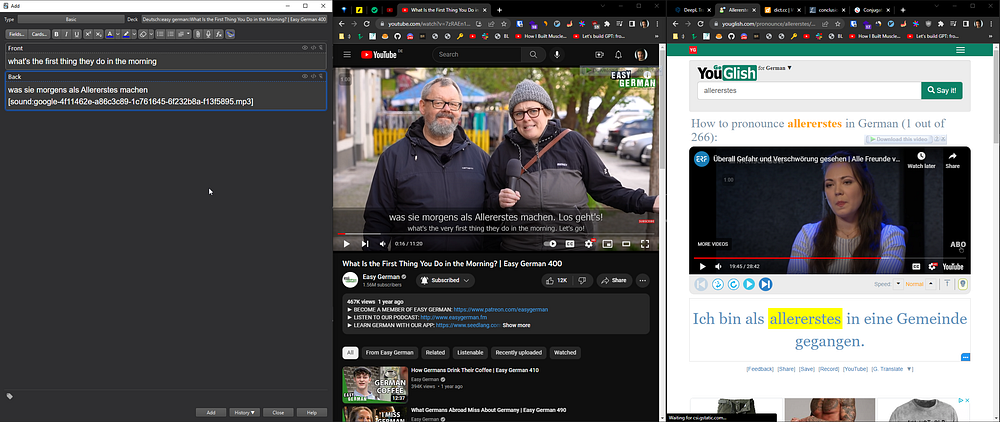Toggle YouTube autoplay switch
Image resolution: width=1000 pixels, height=422 pixels.
coord(550,243)
